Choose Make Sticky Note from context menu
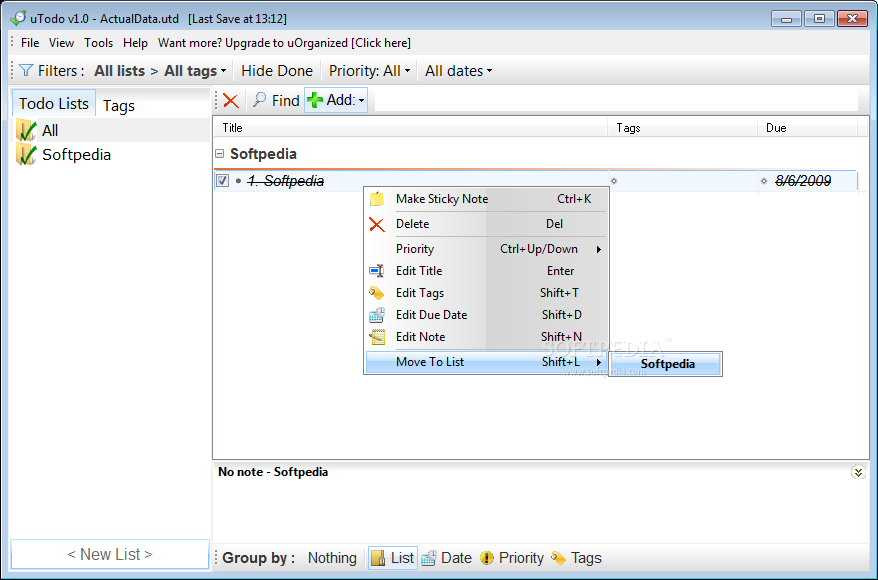The width and height of the screenshot is (878, 580). pyautogui.click(x=486, y=199)
